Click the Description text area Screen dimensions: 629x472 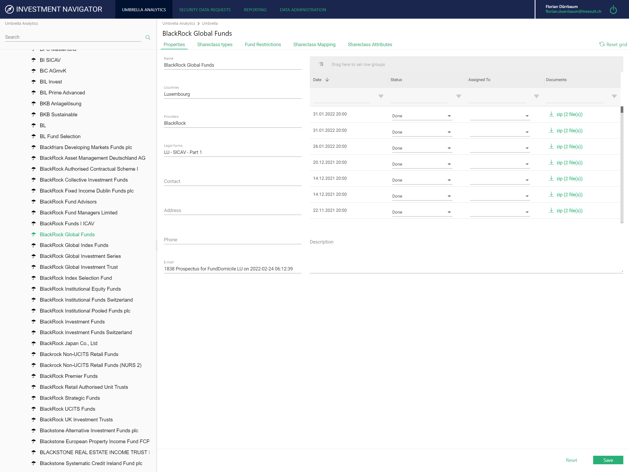(466, 259)
